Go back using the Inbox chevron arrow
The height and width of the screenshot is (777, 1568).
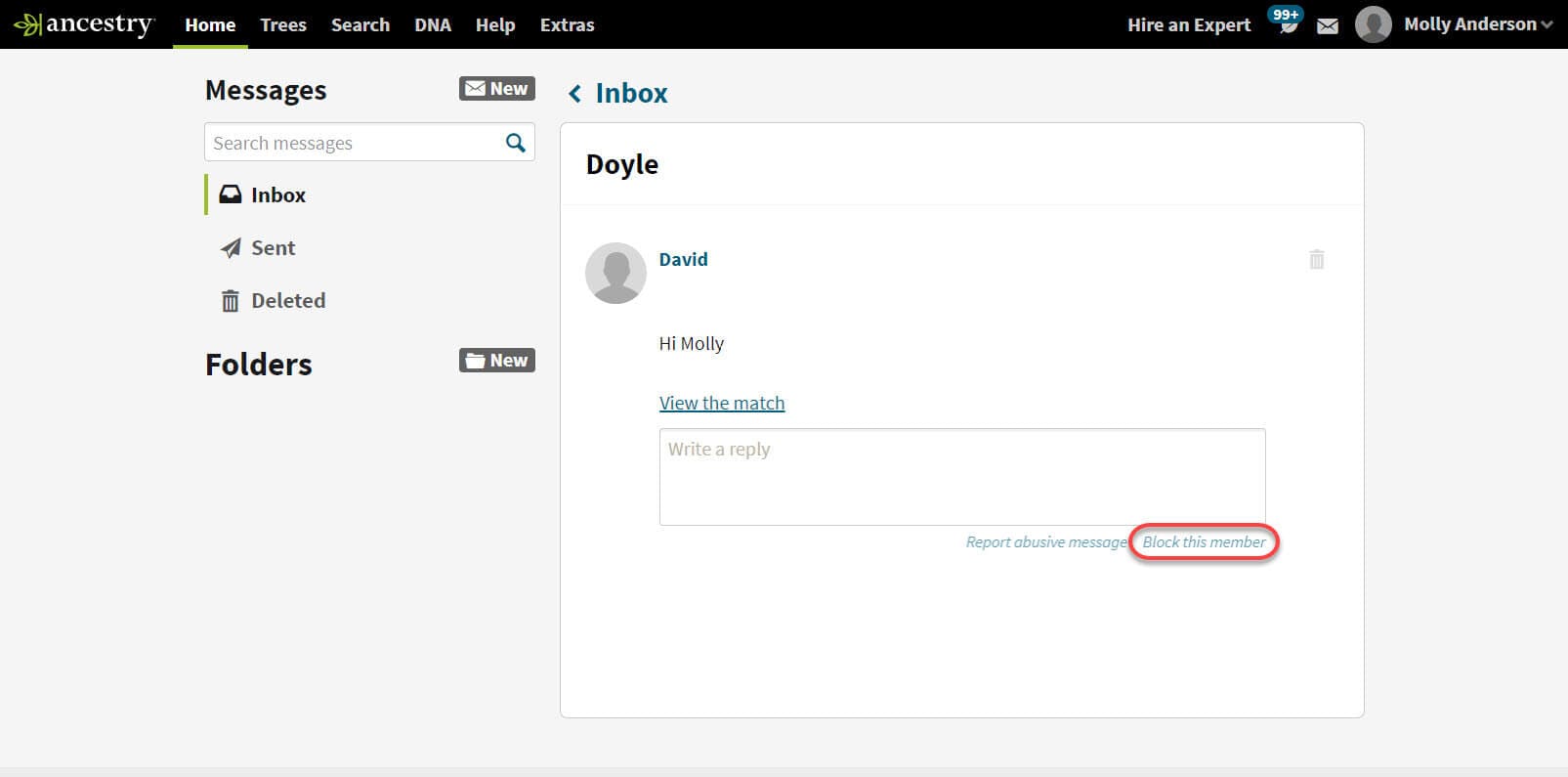[575, 93]
